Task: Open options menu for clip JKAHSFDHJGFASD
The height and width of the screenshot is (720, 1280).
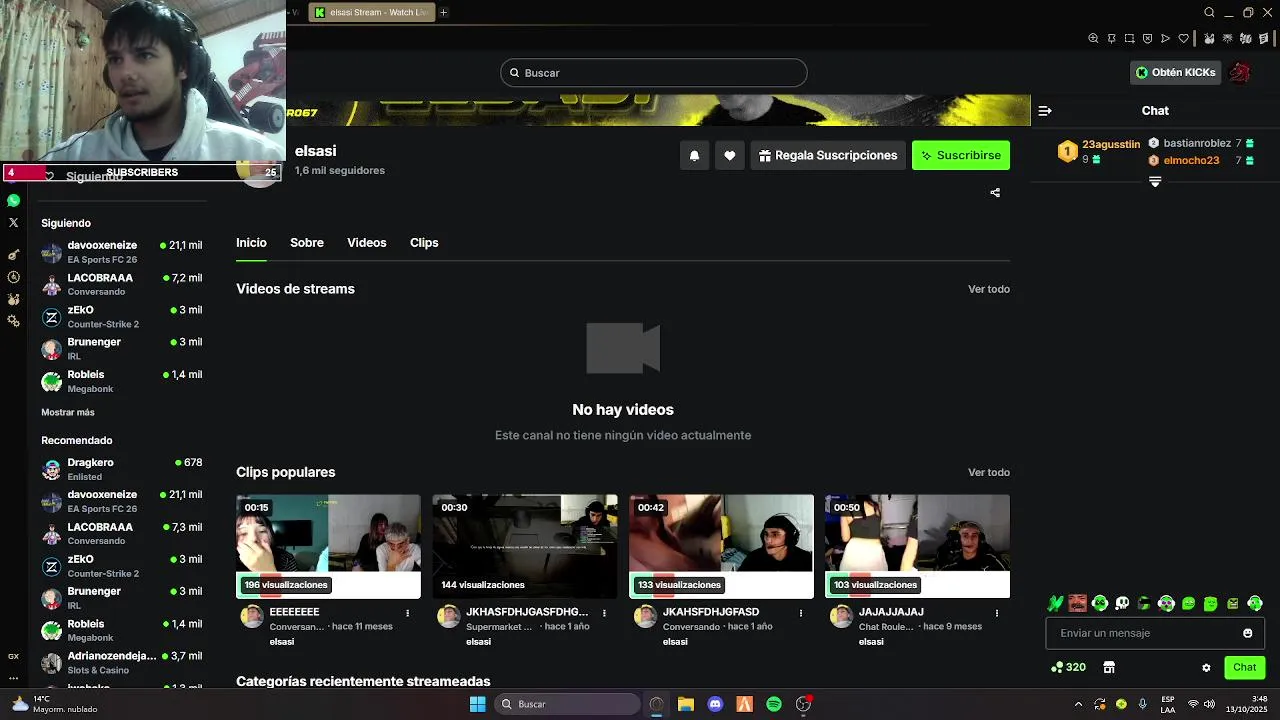Action: coord(800,613)
